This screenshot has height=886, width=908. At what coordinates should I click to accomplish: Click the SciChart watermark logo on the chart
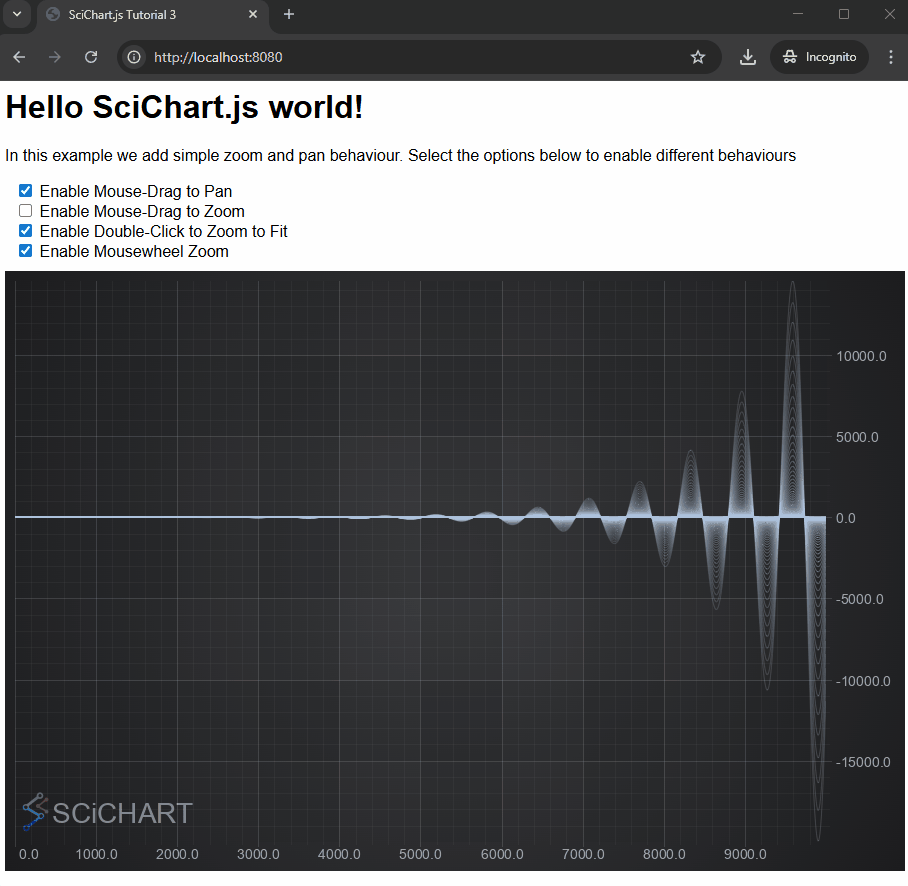click(x=106, y=813)
